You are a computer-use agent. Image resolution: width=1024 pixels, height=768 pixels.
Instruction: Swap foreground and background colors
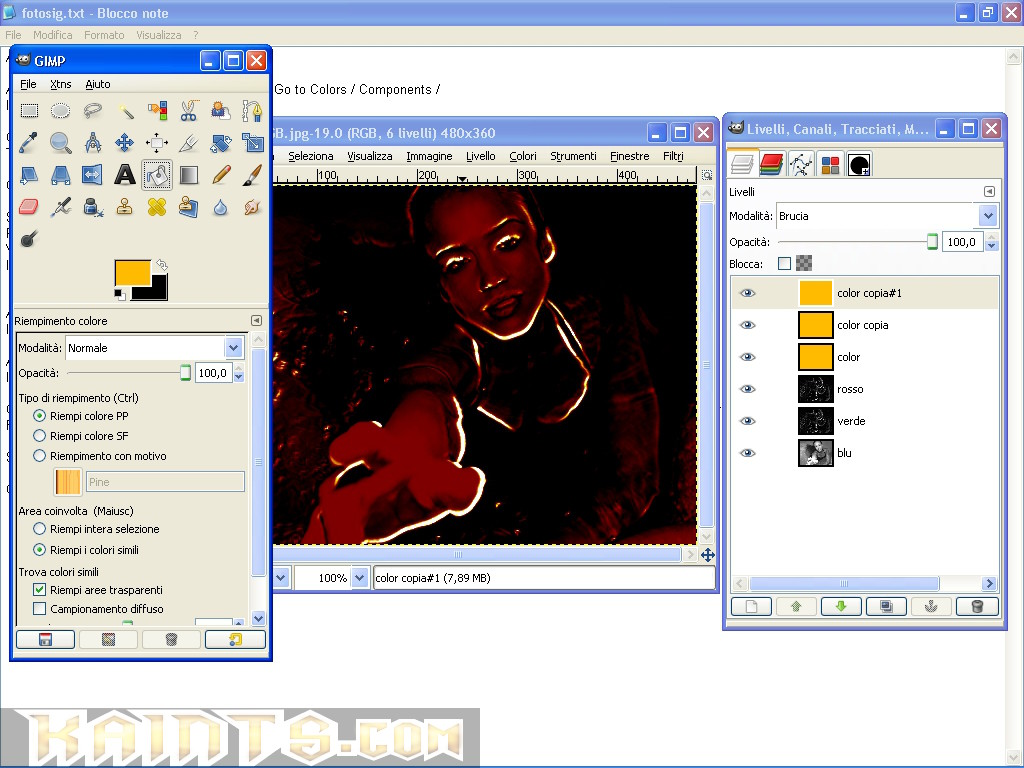162,264
